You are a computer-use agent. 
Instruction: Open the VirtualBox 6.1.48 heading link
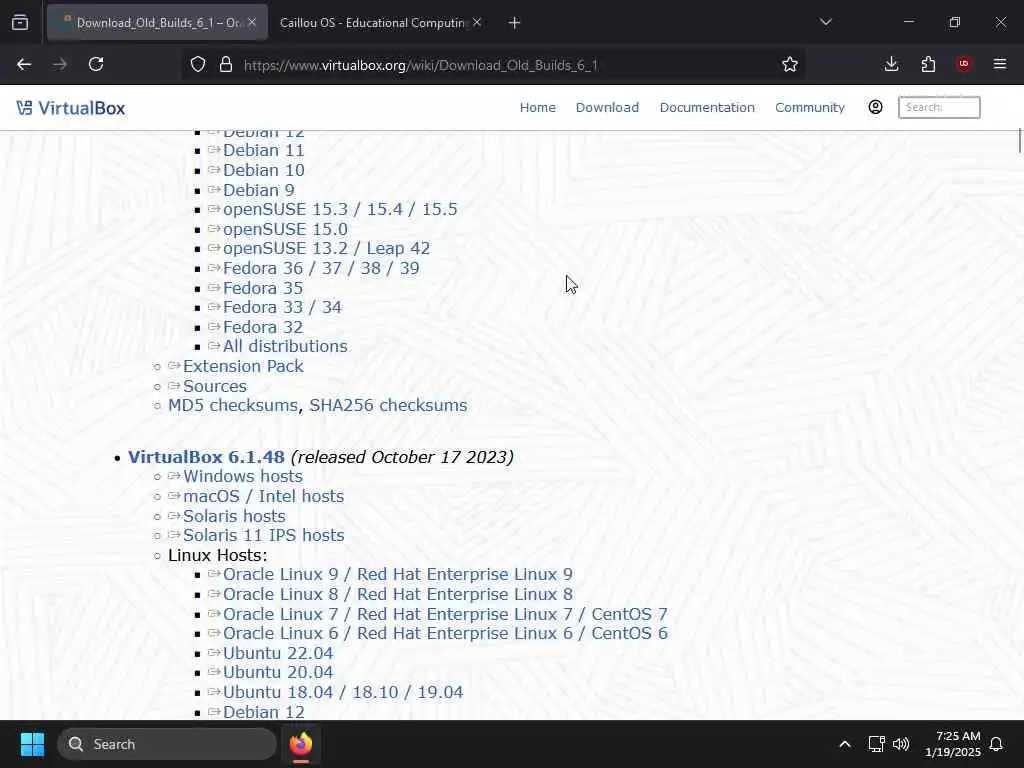click(206, 456)
